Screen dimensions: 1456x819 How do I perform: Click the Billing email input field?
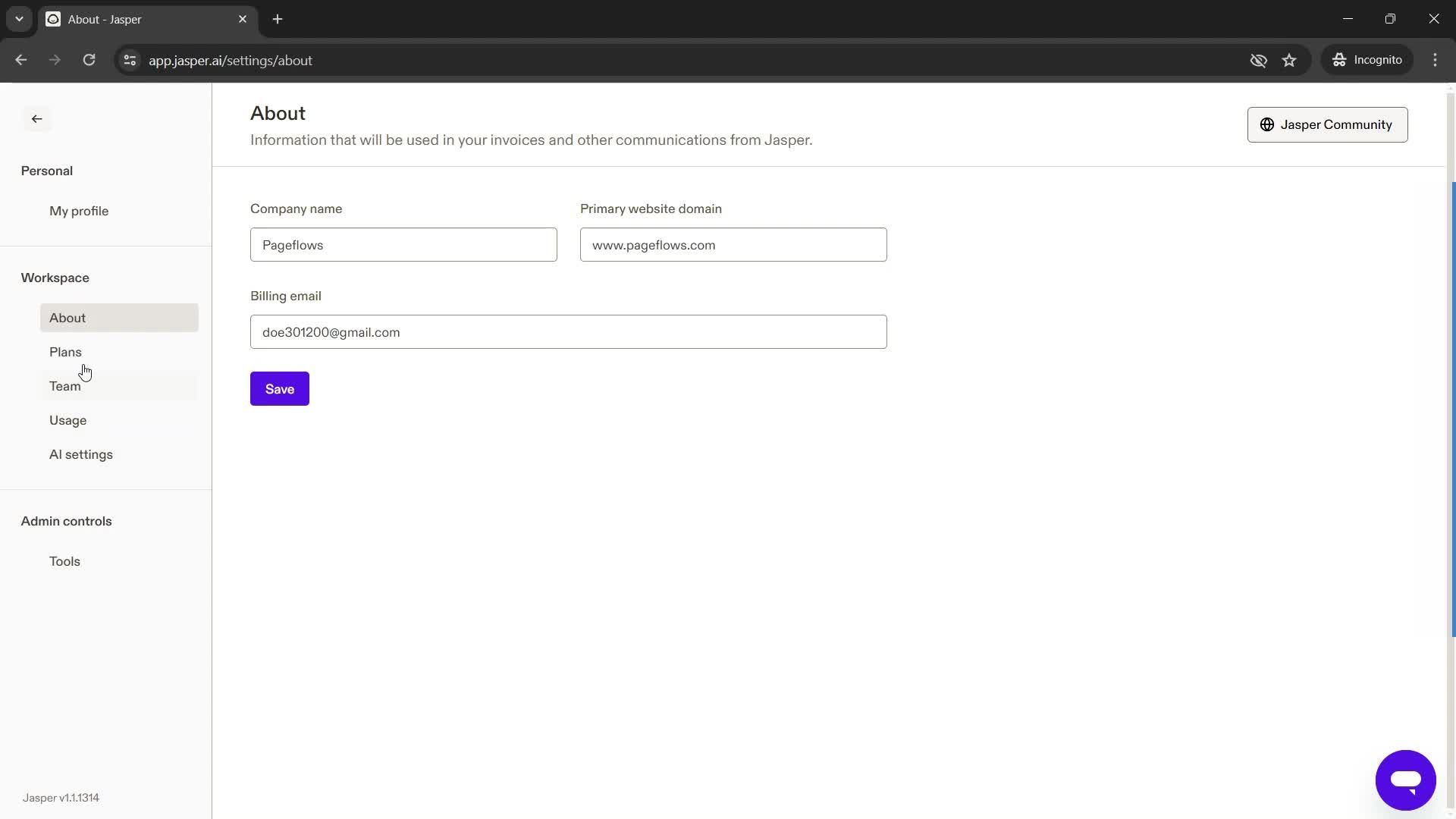coord(568,332)
